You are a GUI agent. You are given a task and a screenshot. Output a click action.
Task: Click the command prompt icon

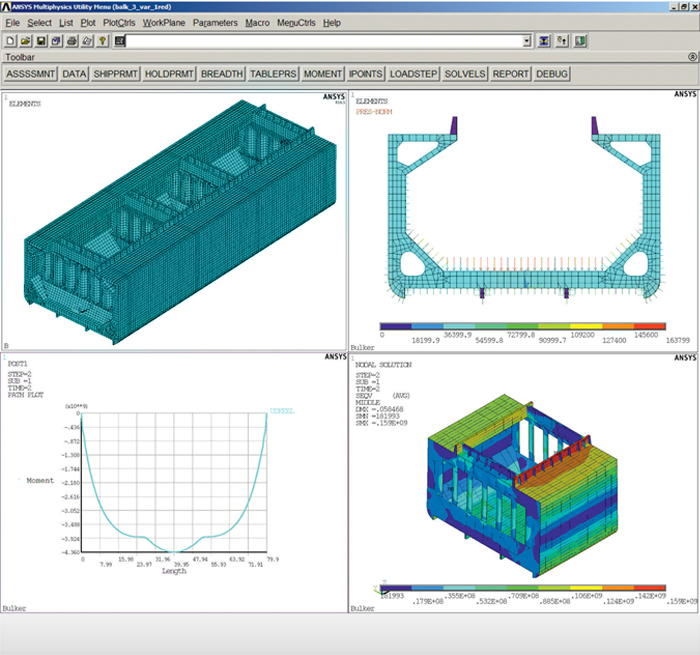coord(120,41)
